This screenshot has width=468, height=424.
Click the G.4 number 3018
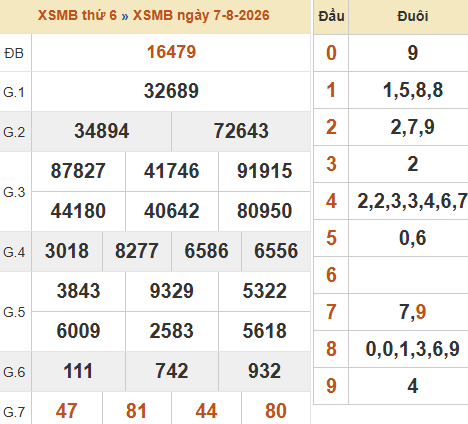point(67,251)
